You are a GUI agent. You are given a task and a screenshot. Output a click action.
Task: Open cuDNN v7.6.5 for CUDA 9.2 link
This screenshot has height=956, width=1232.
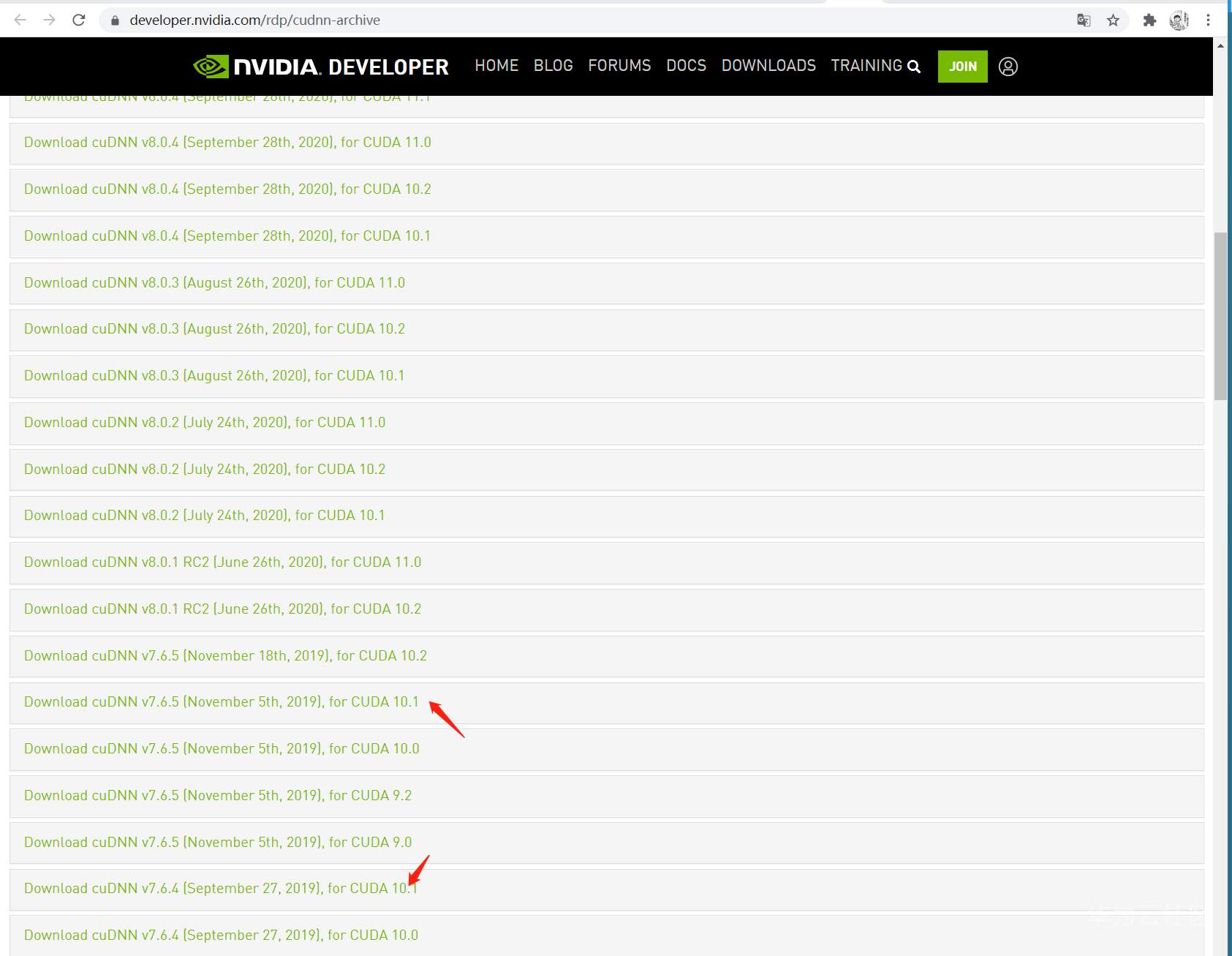(218, 796)
